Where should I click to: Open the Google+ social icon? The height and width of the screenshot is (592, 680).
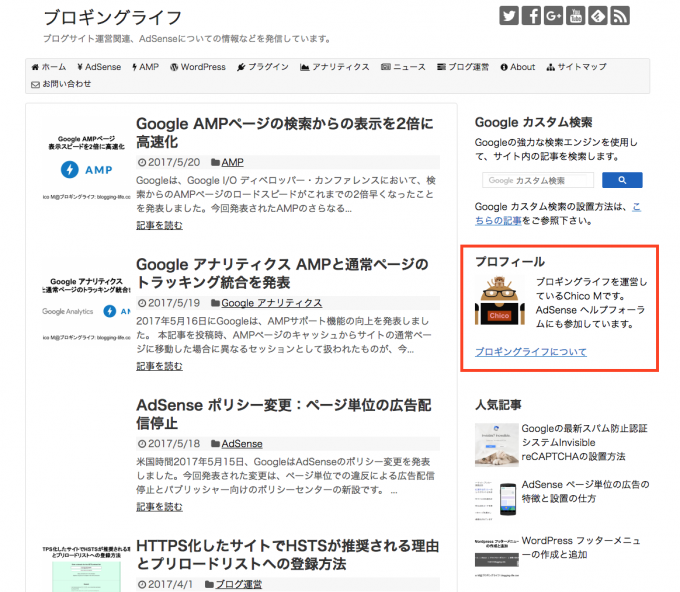553,16
